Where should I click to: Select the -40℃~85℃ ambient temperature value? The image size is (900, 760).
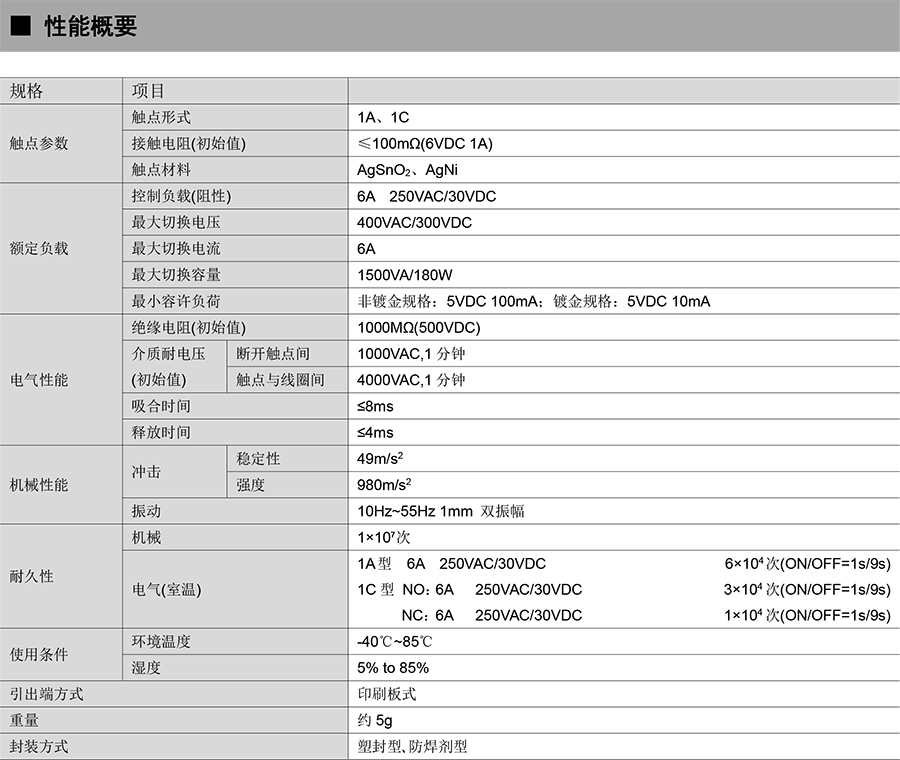point(395,641)
